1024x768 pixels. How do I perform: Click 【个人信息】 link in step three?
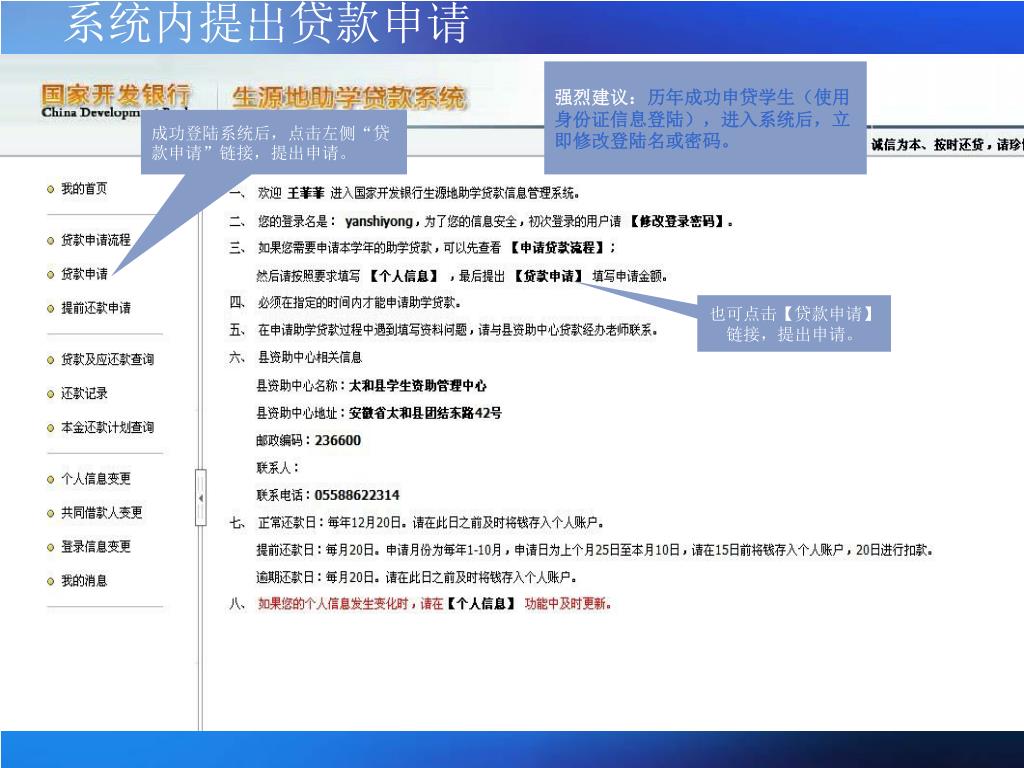404,276
